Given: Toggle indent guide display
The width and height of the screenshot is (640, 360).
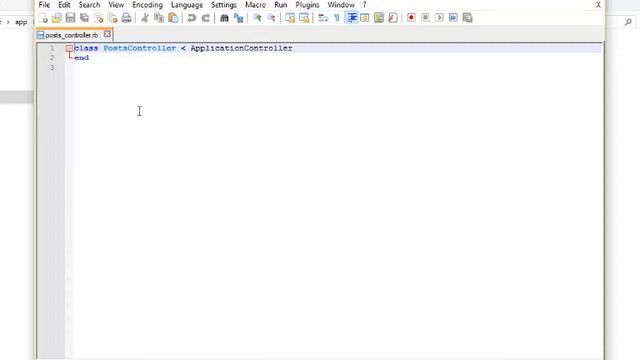Looking at the screenshot, I should tap(351, 18).
